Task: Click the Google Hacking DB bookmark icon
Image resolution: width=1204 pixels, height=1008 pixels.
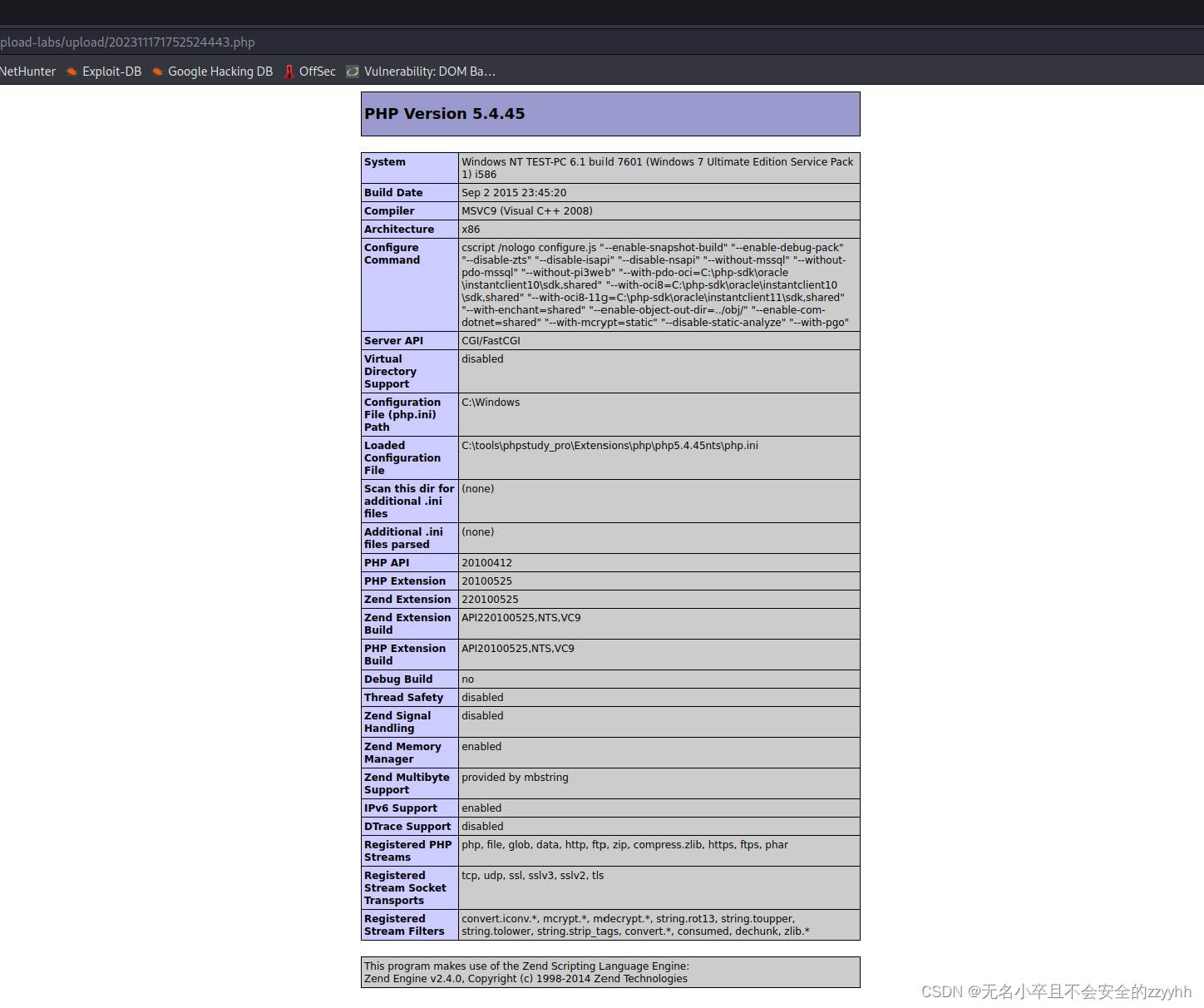Action: tap(157, 72)
